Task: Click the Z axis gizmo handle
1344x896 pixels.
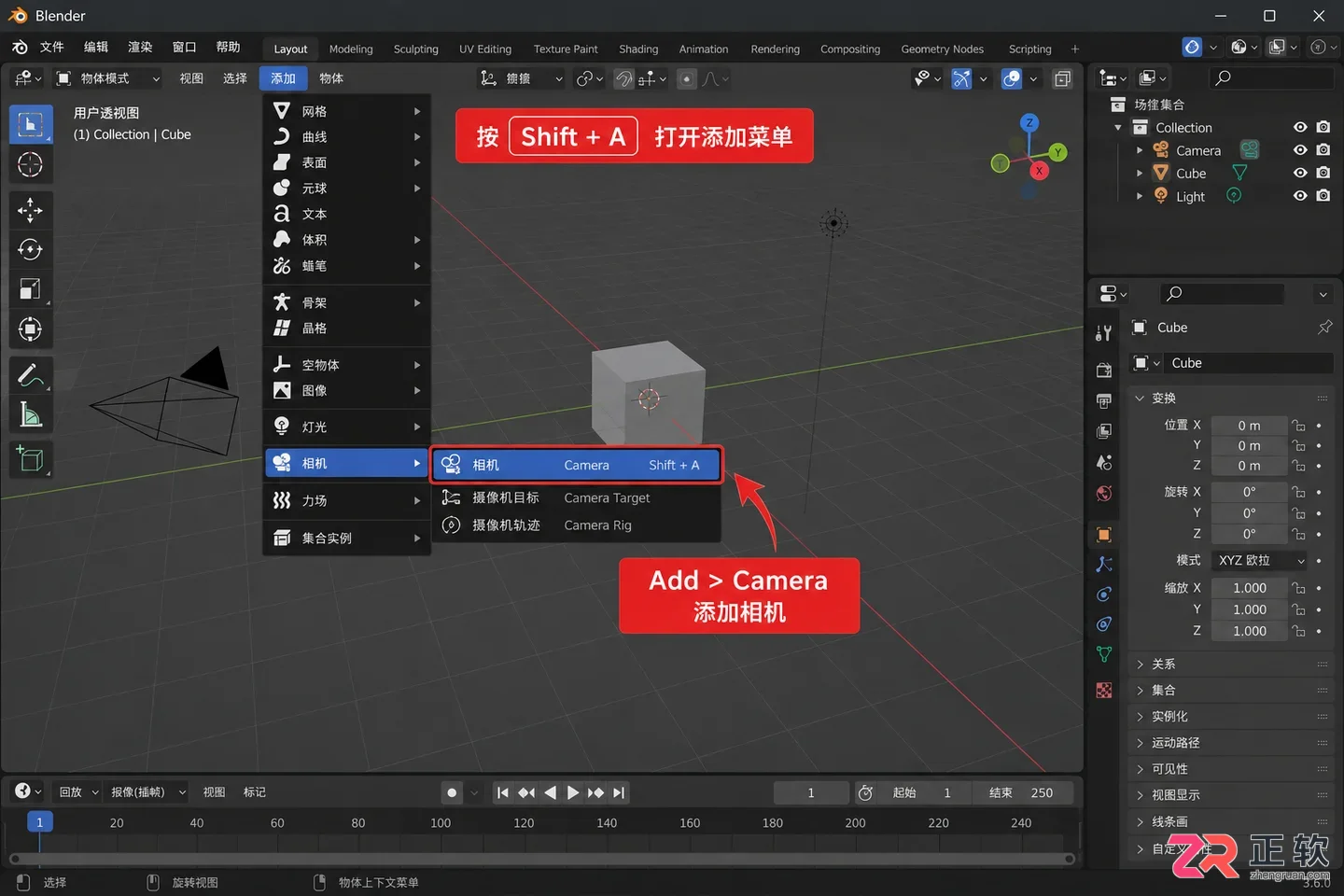Action: [1029, 122]
